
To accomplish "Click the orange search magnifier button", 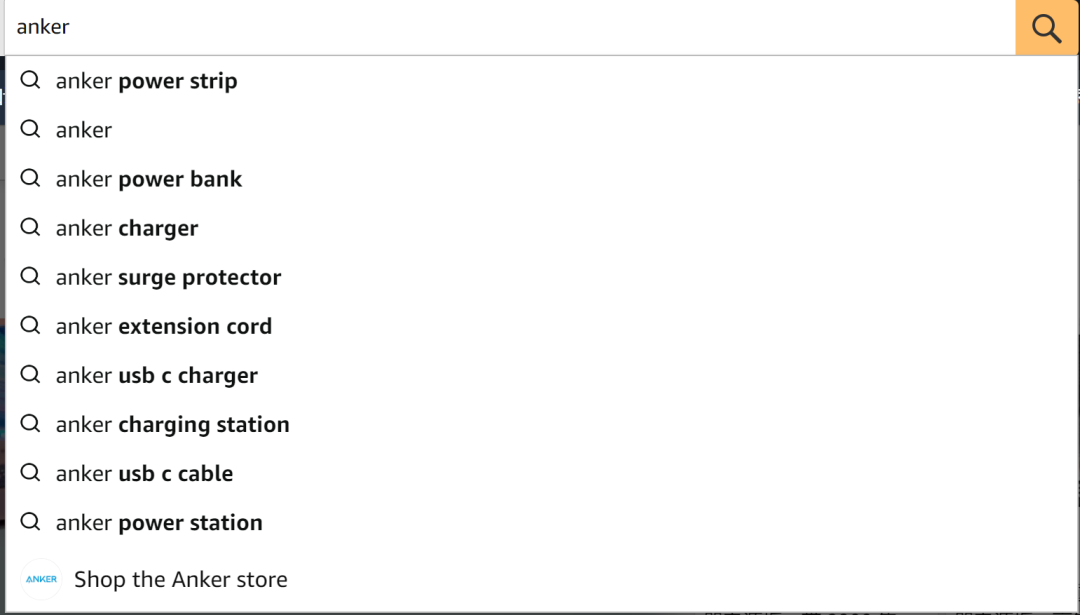I will tap(1046, 28).
